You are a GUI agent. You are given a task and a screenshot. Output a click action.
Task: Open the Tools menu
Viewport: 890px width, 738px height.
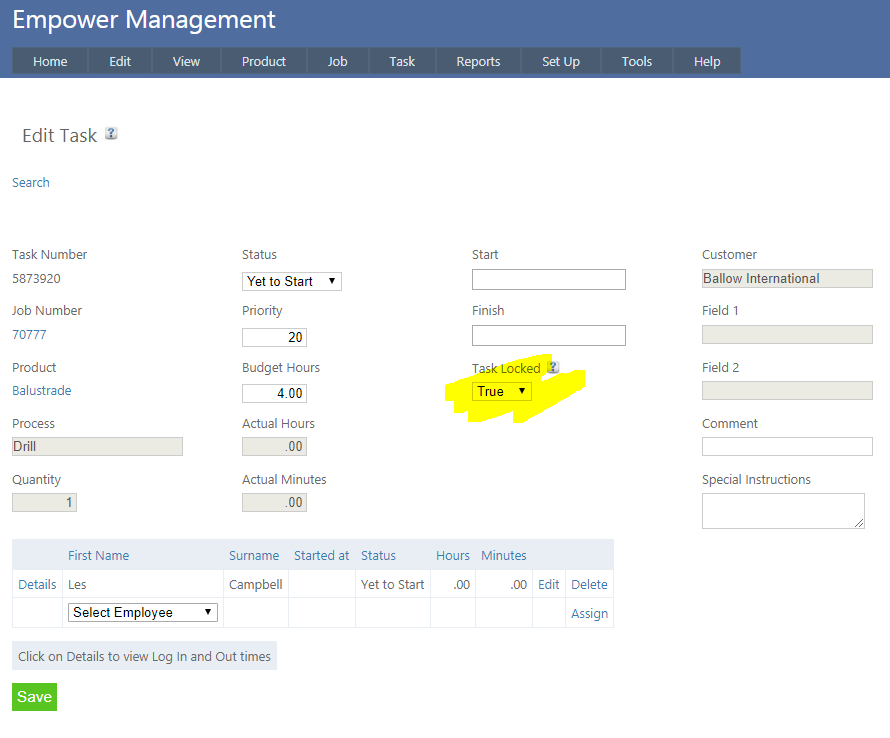[637, 62]
